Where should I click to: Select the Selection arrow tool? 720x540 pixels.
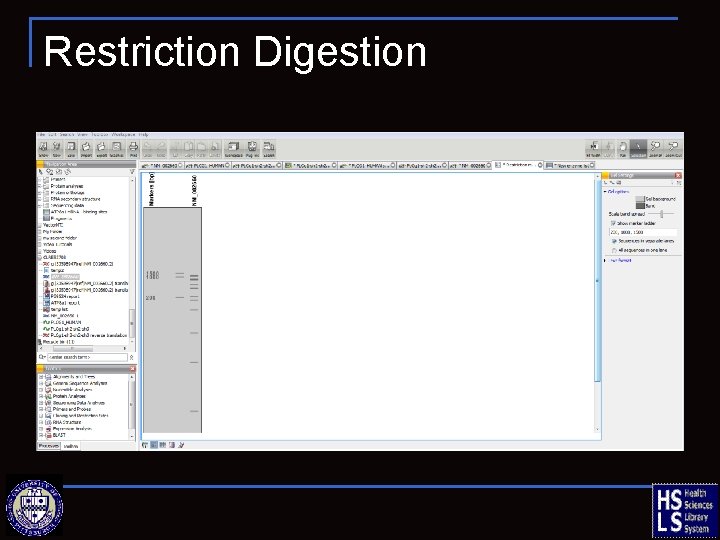(638, 149)
